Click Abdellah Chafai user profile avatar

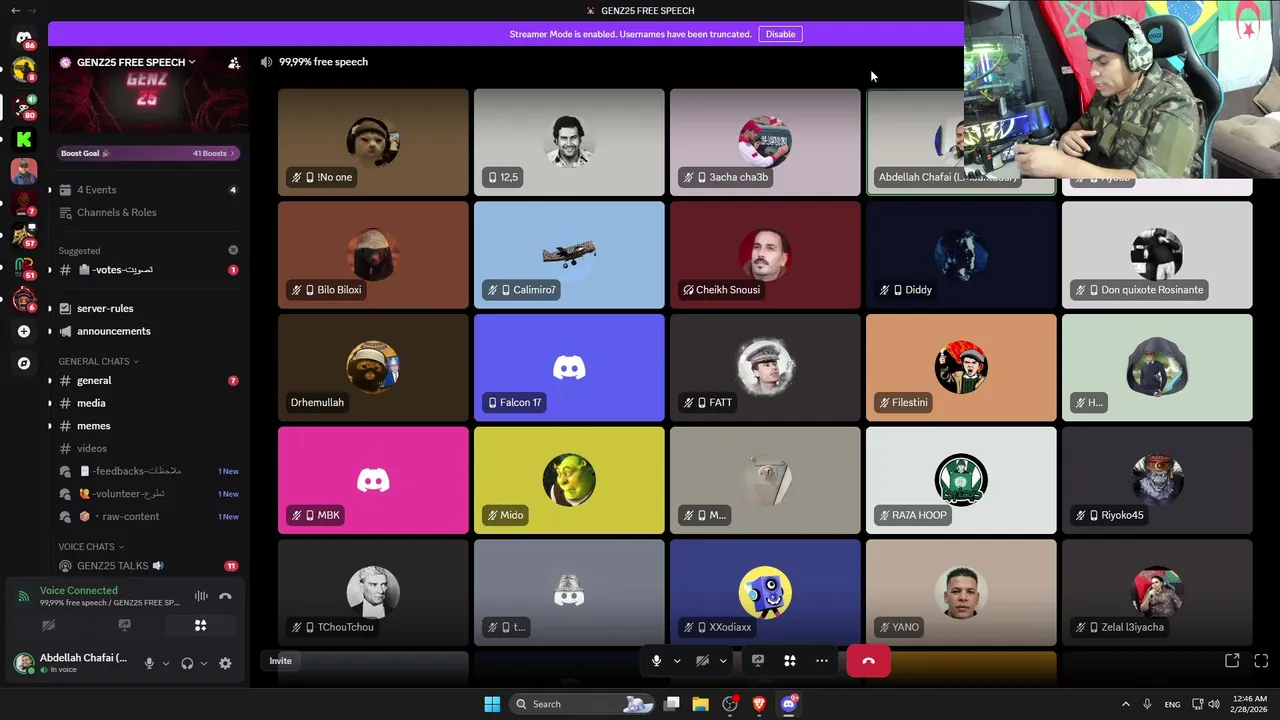tap(24, 663)
